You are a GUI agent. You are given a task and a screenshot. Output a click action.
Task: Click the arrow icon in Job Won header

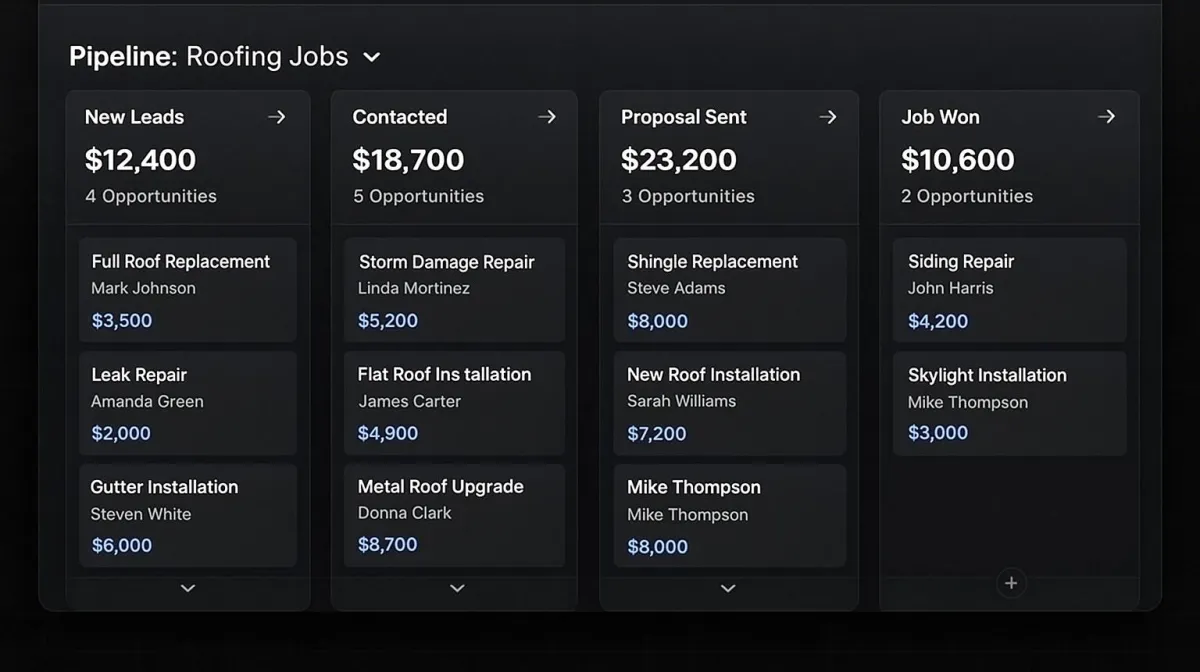pyautogui.click(x=1106, y=117)
